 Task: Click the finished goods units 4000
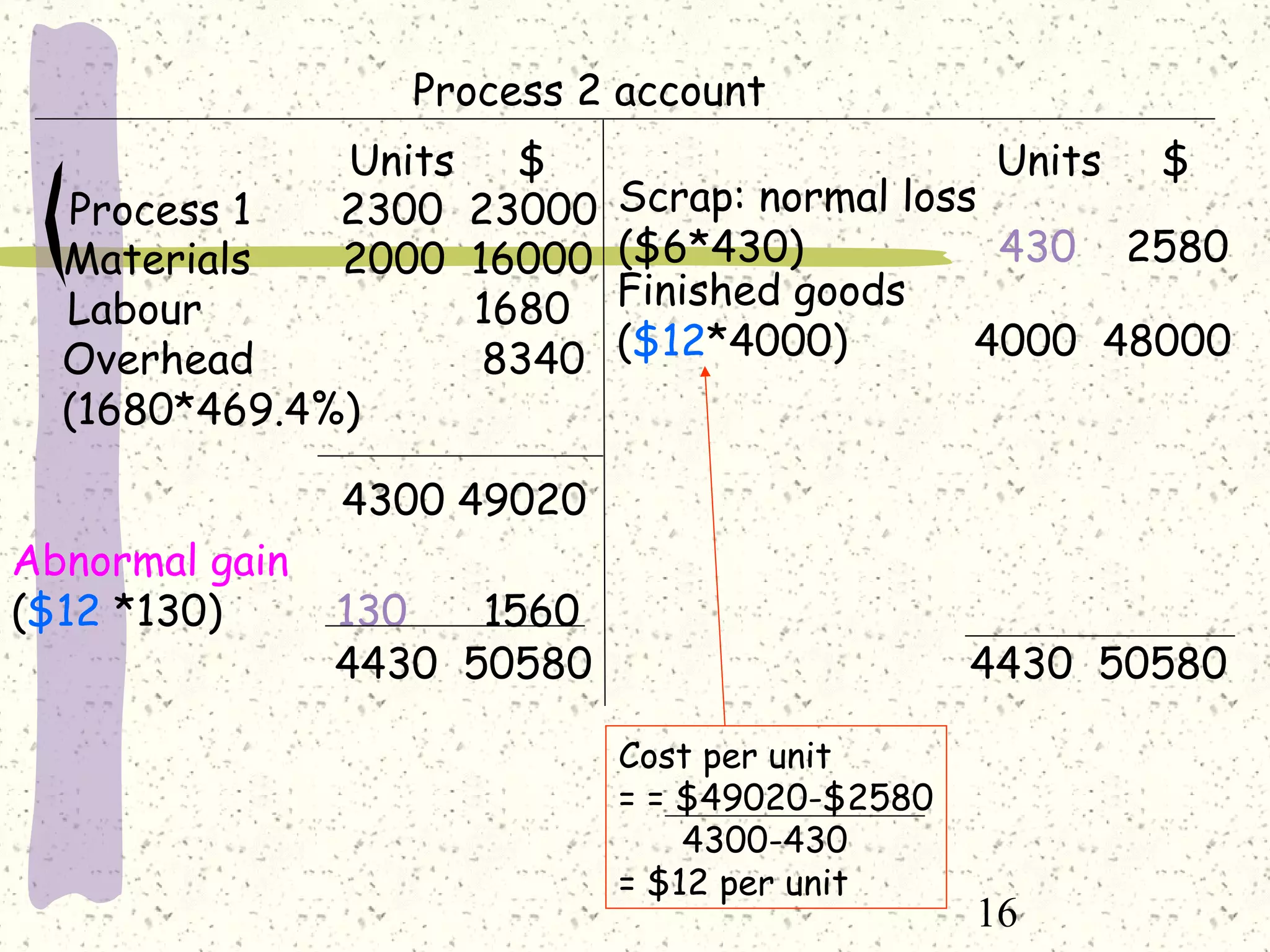1025,340
